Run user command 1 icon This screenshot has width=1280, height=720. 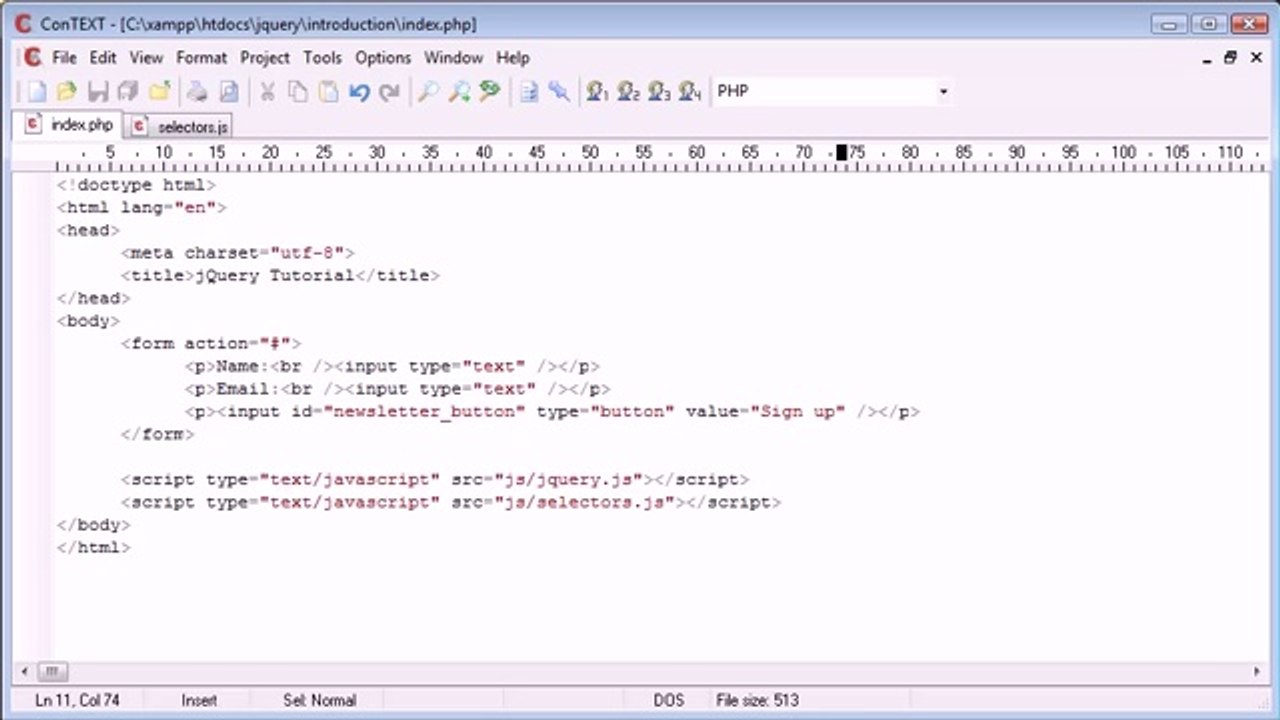(598, 92)
